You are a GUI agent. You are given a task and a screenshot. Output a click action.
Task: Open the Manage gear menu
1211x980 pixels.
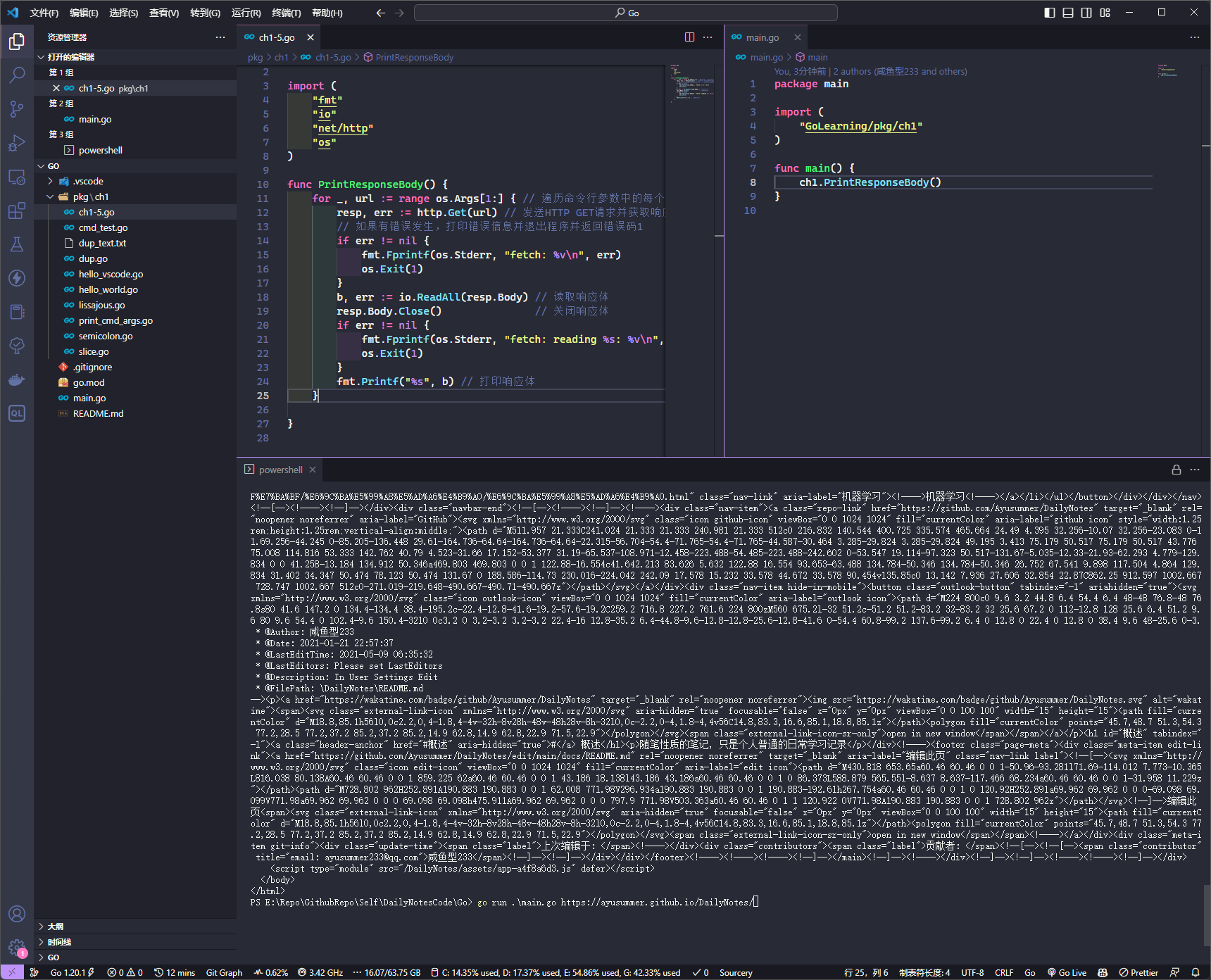(x=17, y=948)
